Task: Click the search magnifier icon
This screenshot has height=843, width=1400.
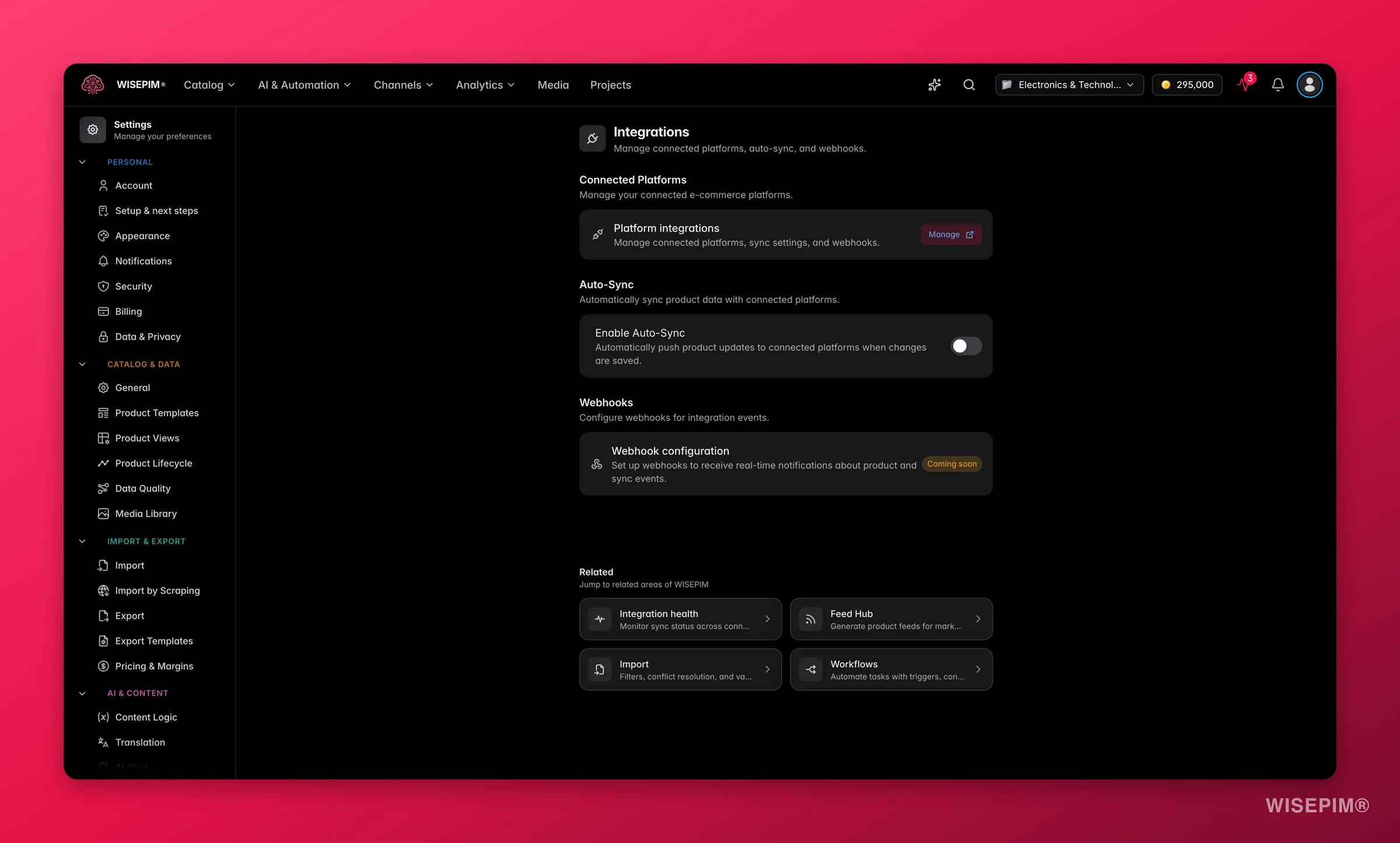Action: click(x=969, y=85)
